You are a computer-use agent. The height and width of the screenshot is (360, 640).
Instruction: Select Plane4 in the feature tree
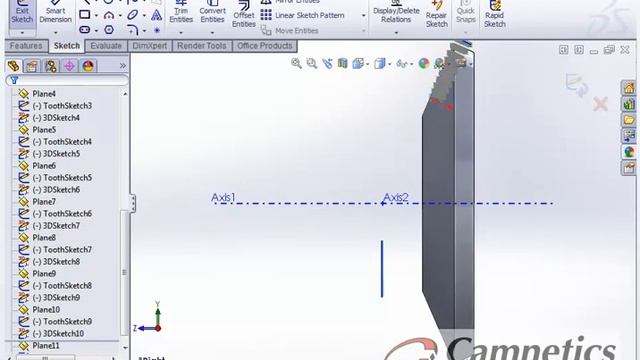pos(44,94)
